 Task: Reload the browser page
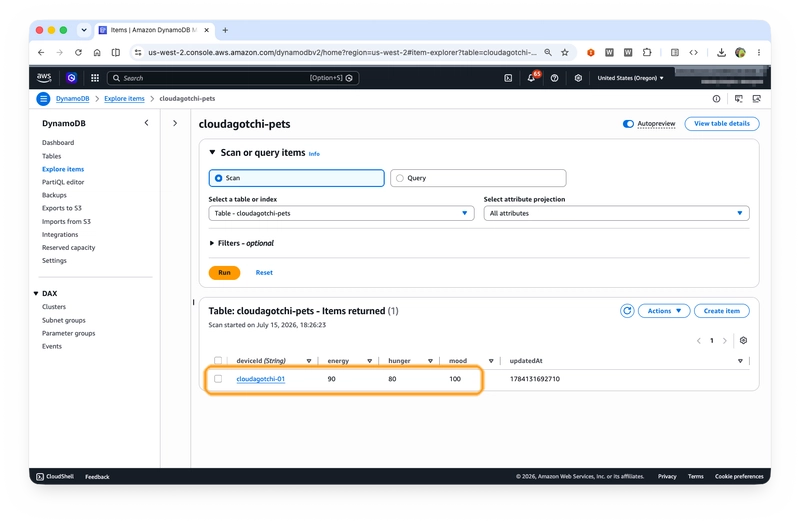click(78, 53)
